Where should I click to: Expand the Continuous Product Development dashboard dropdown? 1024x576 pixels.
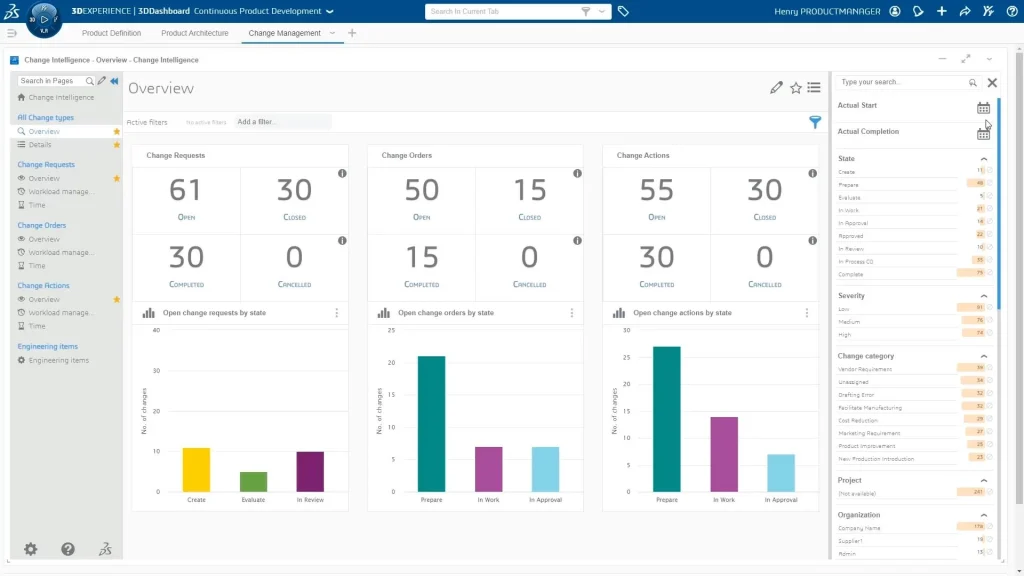point(329,12)
